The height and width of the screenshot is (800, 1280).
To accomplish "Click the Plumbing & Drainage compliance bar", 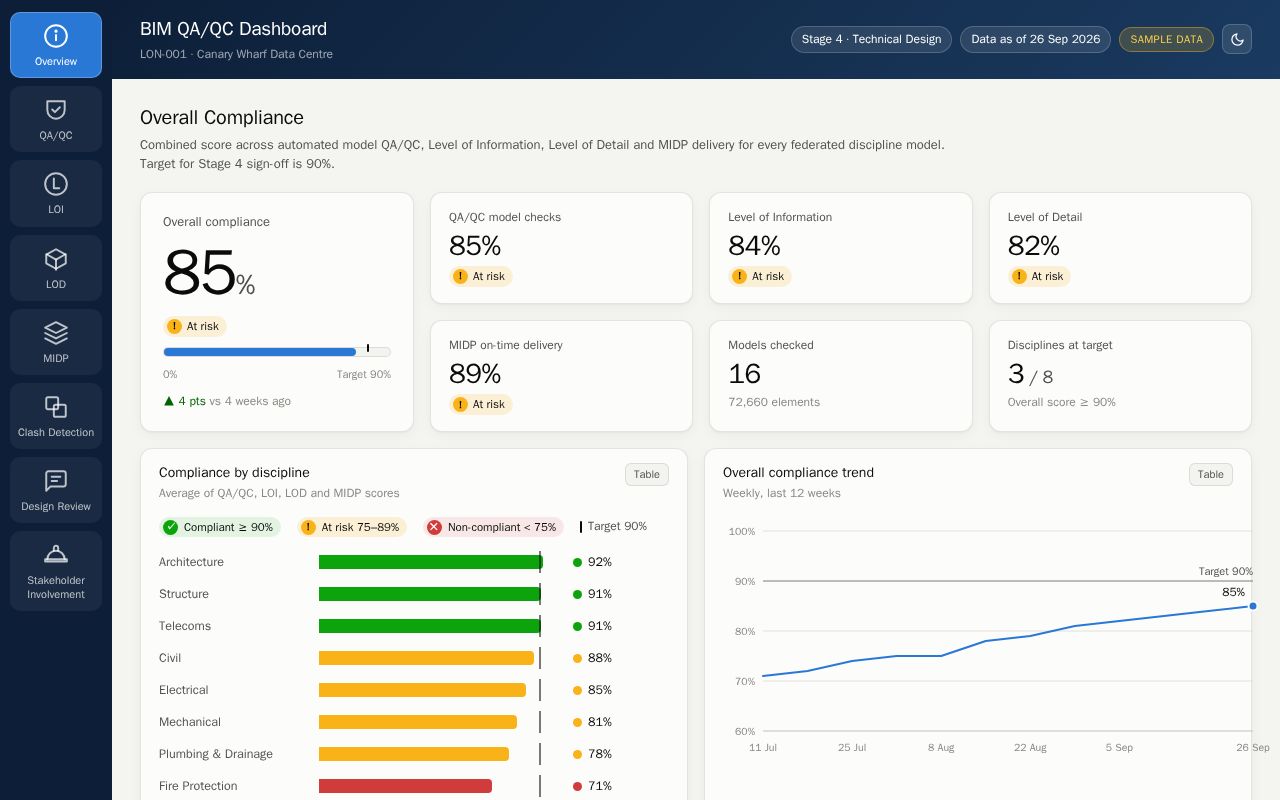I will 414,754.
